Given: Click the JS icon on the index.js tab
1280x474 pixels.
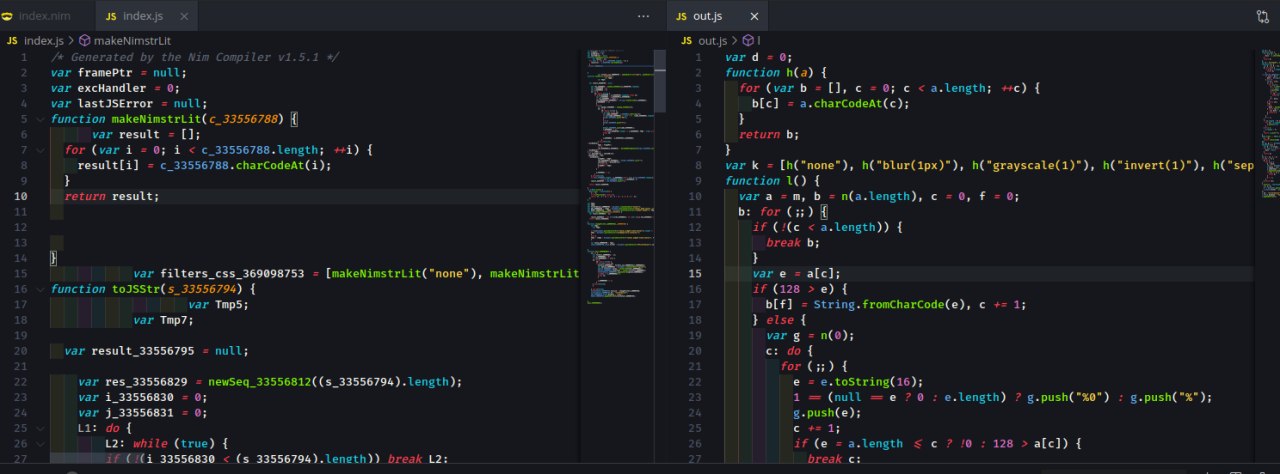Looking at the screenshot, I should (x=110, y=17).
